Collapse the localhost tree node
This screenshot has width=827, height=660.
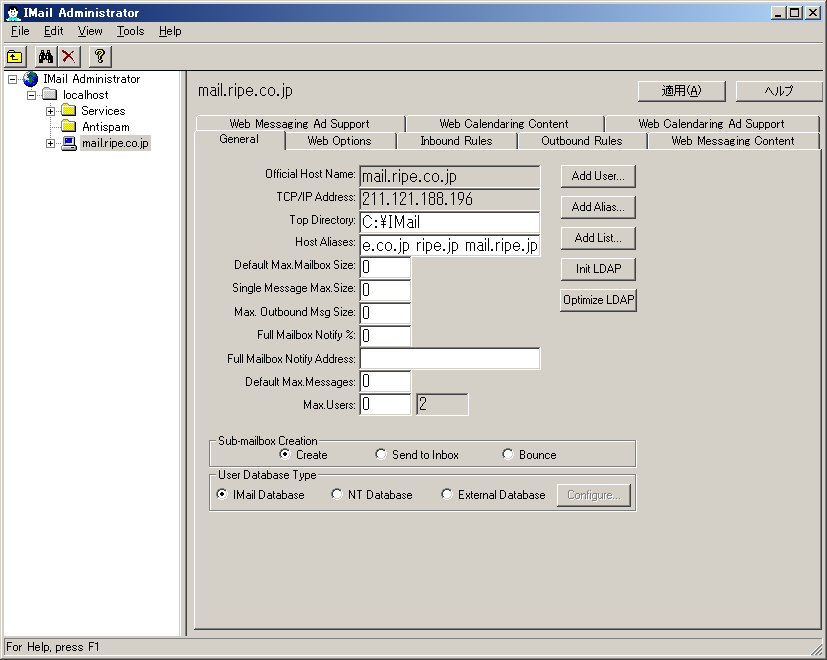click(32, 95)
